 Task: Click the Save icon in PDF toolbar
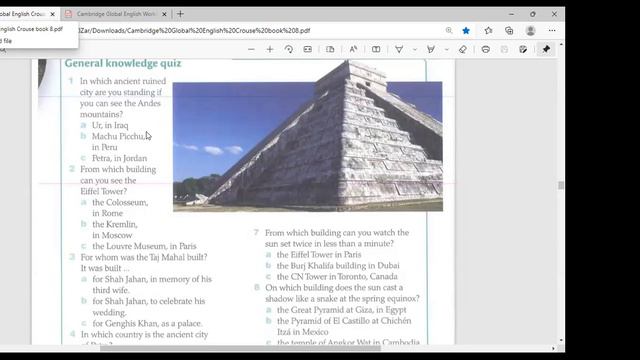pos(504,49)
